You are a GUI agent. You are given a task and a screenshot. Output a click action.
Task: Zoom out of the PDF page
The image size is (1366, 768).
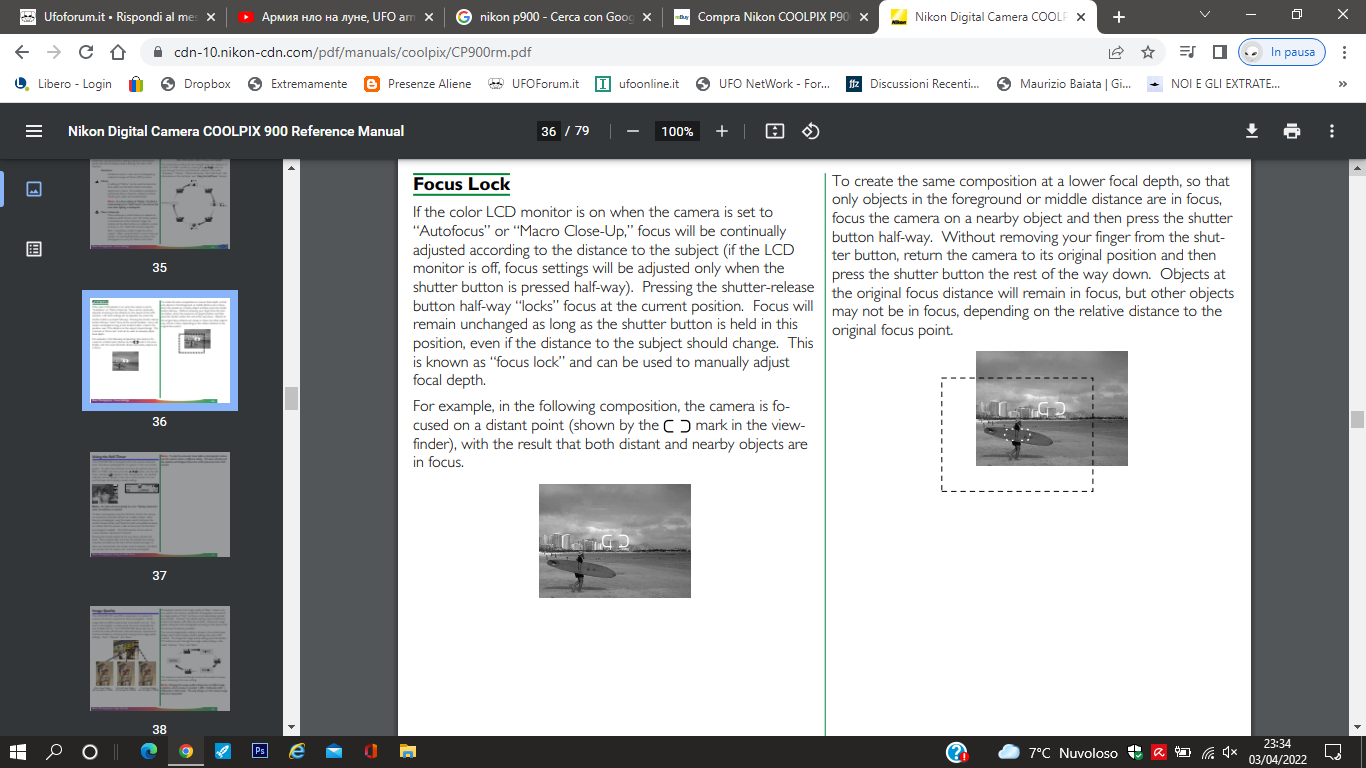click(x=632, y=131)
